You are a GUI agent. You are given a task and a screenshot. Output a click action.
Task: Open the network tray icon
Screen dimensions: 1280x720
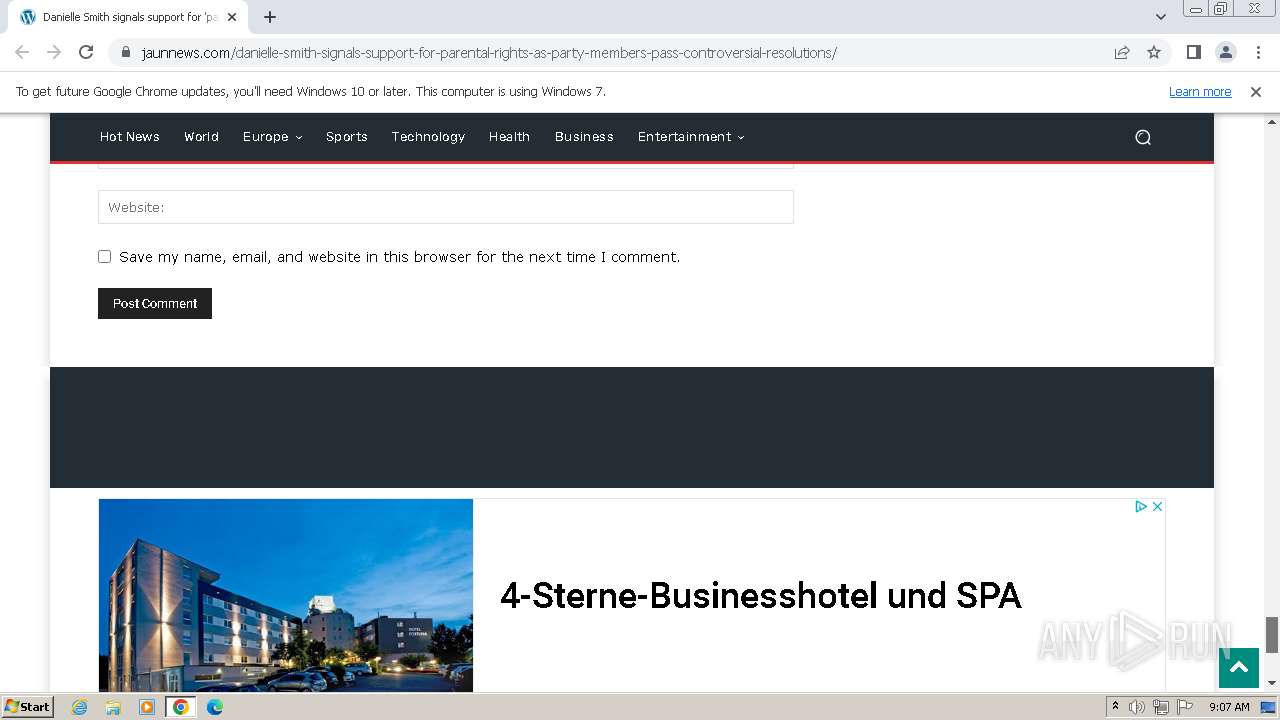click(x=1161, y=707)
